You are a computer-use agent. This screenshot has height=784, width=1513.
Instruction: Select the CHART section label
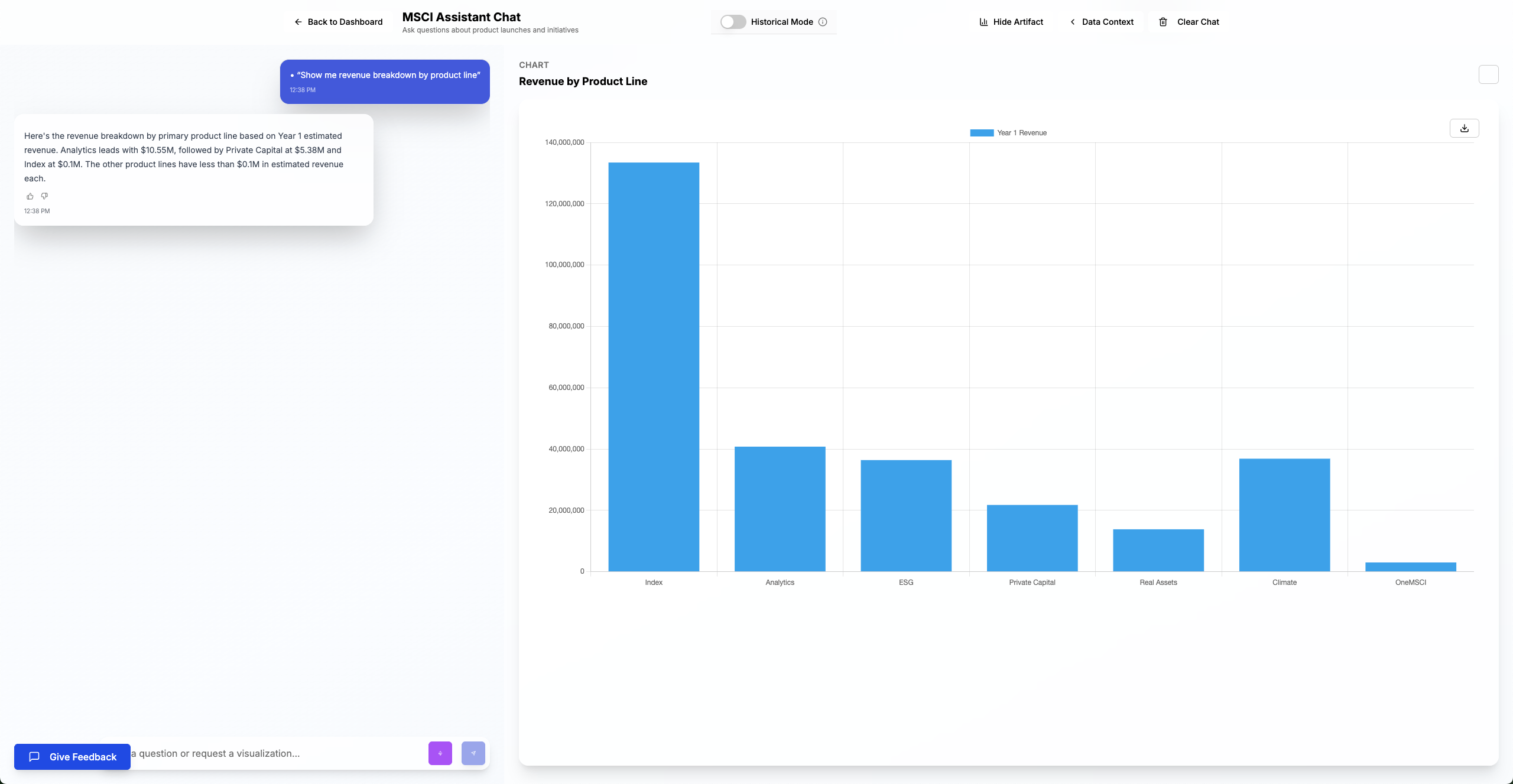(x=533, y=64)
